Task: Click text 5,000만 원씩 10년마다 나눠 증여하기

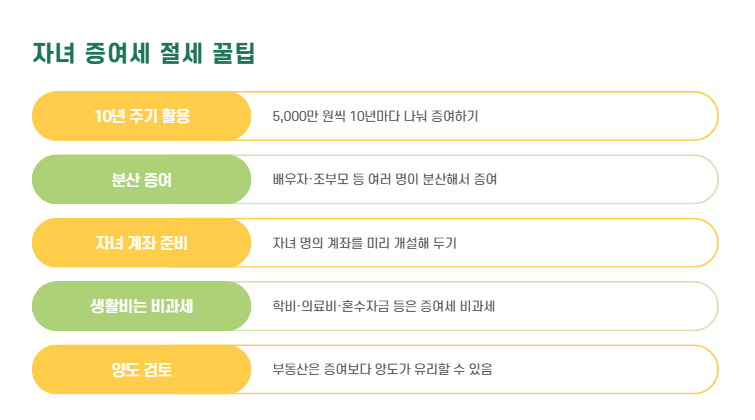Action: pyautogui.click(x=375, y=116)
